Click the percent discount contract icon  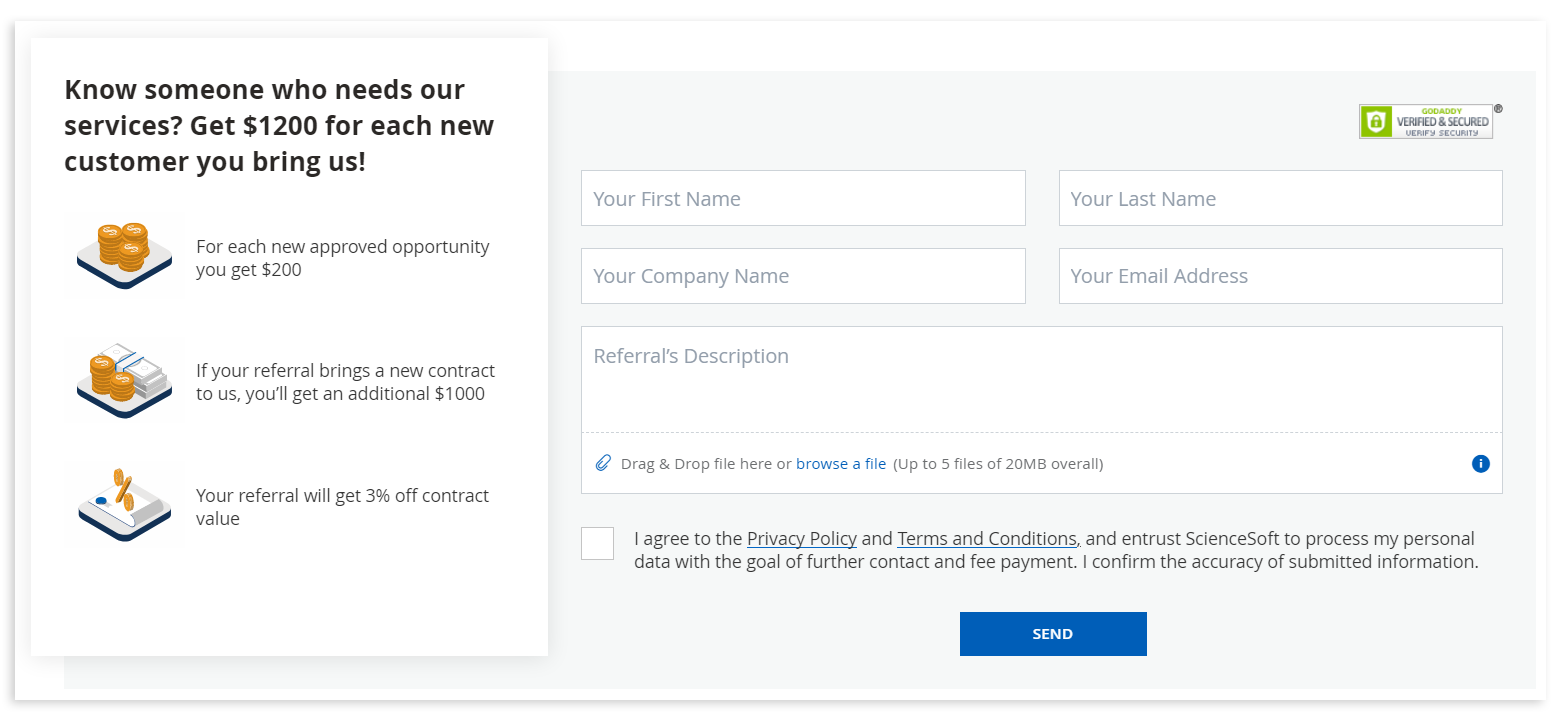(124, 505)
